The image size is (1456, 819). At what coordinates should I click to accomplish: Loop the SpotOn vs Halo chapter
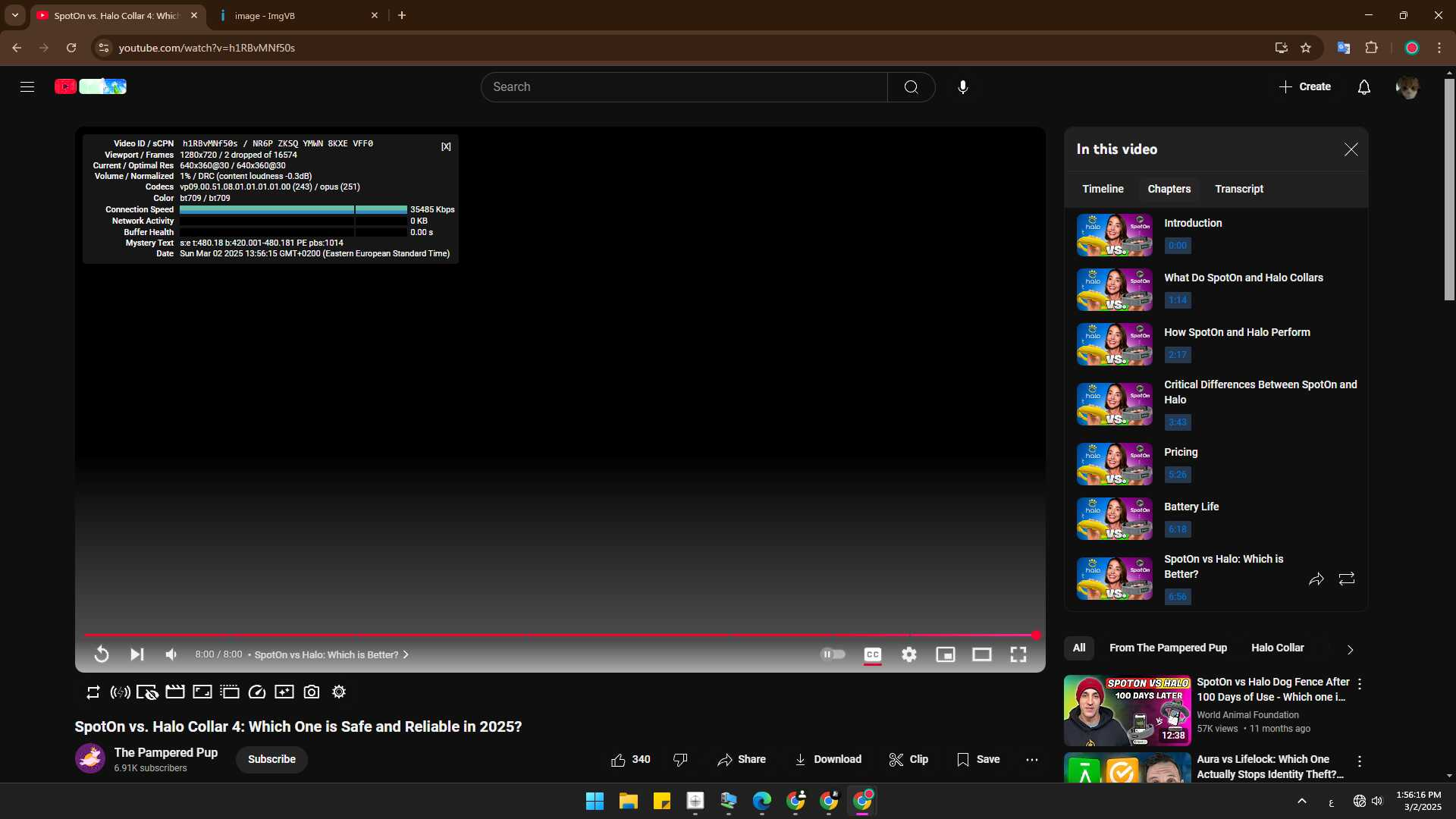tap(1346, 579)
